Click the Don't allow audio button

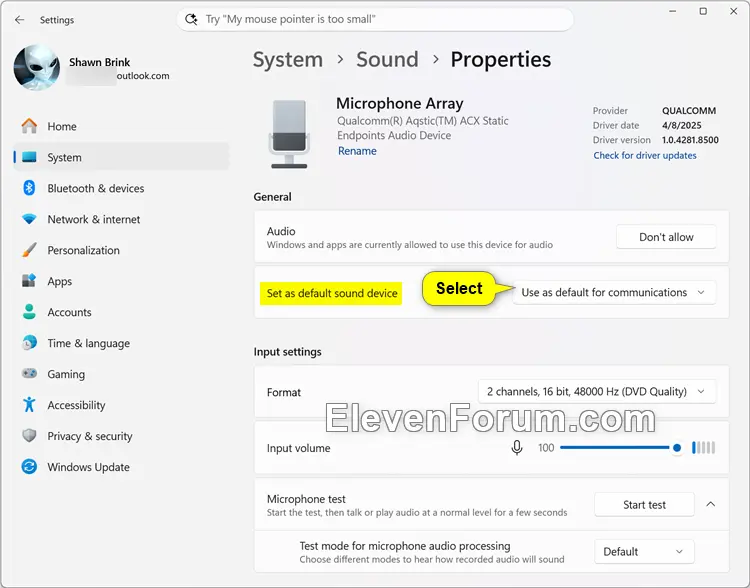tap(666, 237)
